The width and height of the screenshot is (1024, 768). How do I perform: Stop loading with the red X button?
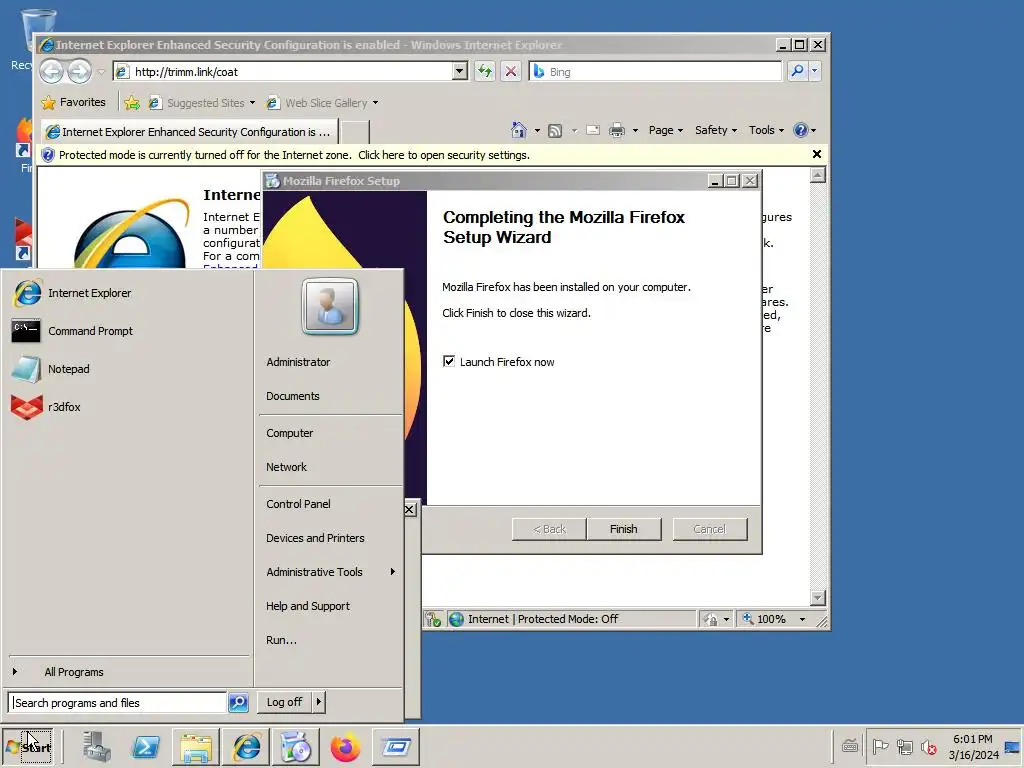point(511,71)
